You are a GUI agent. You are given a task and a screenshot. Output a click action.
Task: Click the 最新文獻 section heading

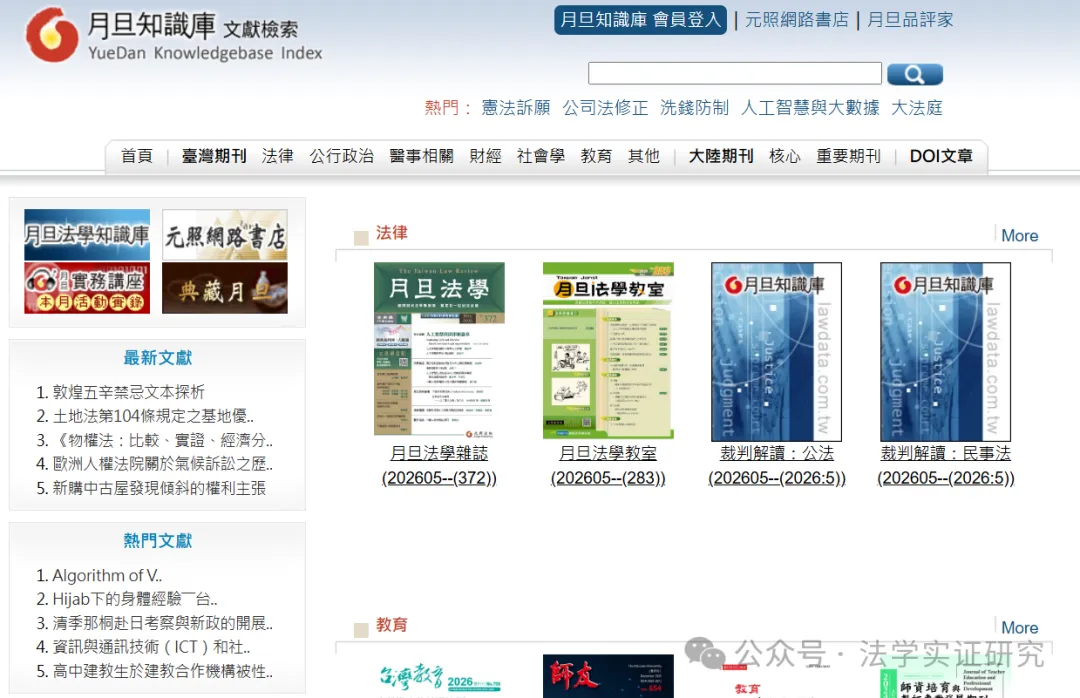coord(158,358)
